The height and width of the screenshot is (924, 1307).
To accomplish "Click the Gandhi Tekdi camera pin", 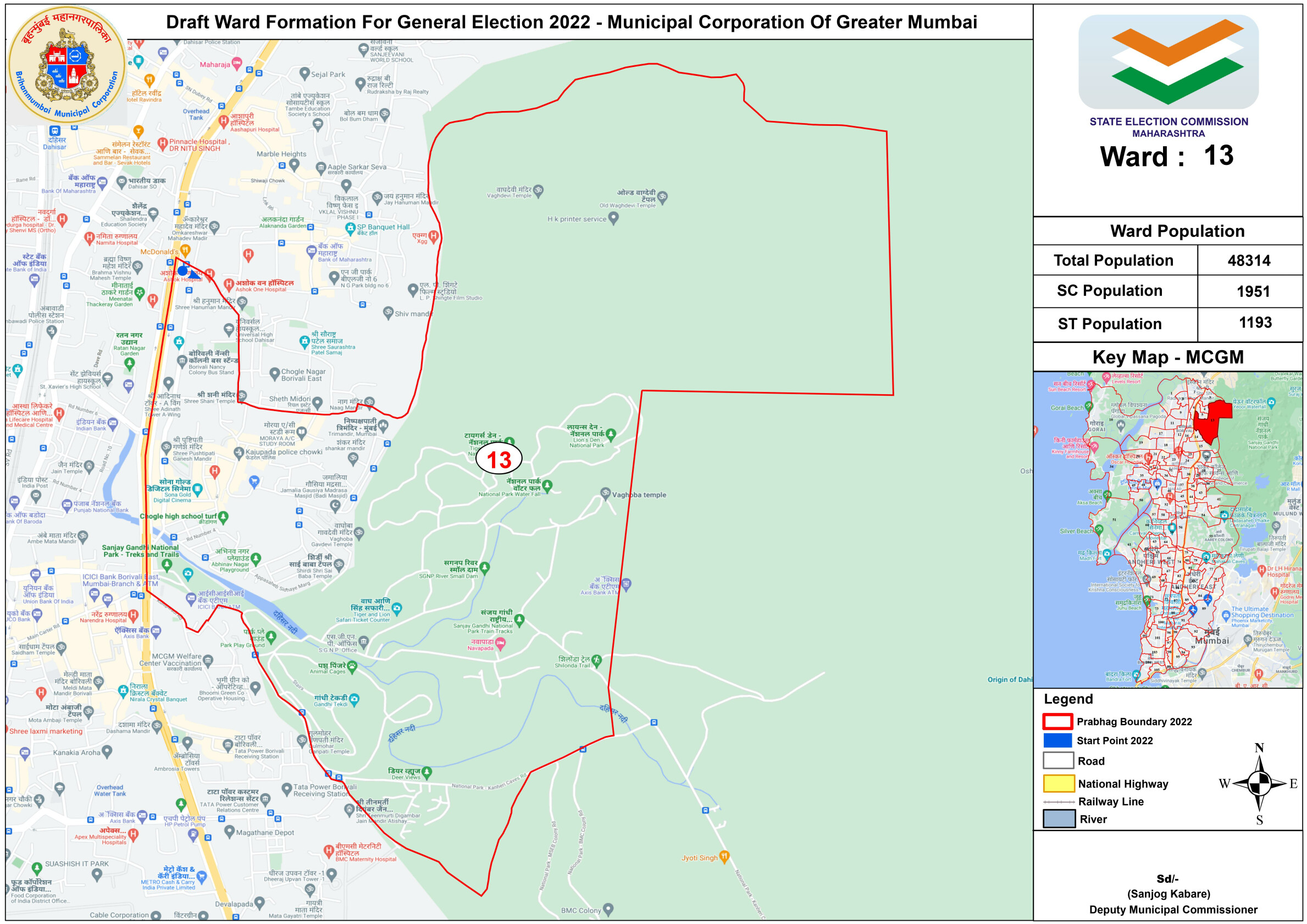I will click(354, 699).
